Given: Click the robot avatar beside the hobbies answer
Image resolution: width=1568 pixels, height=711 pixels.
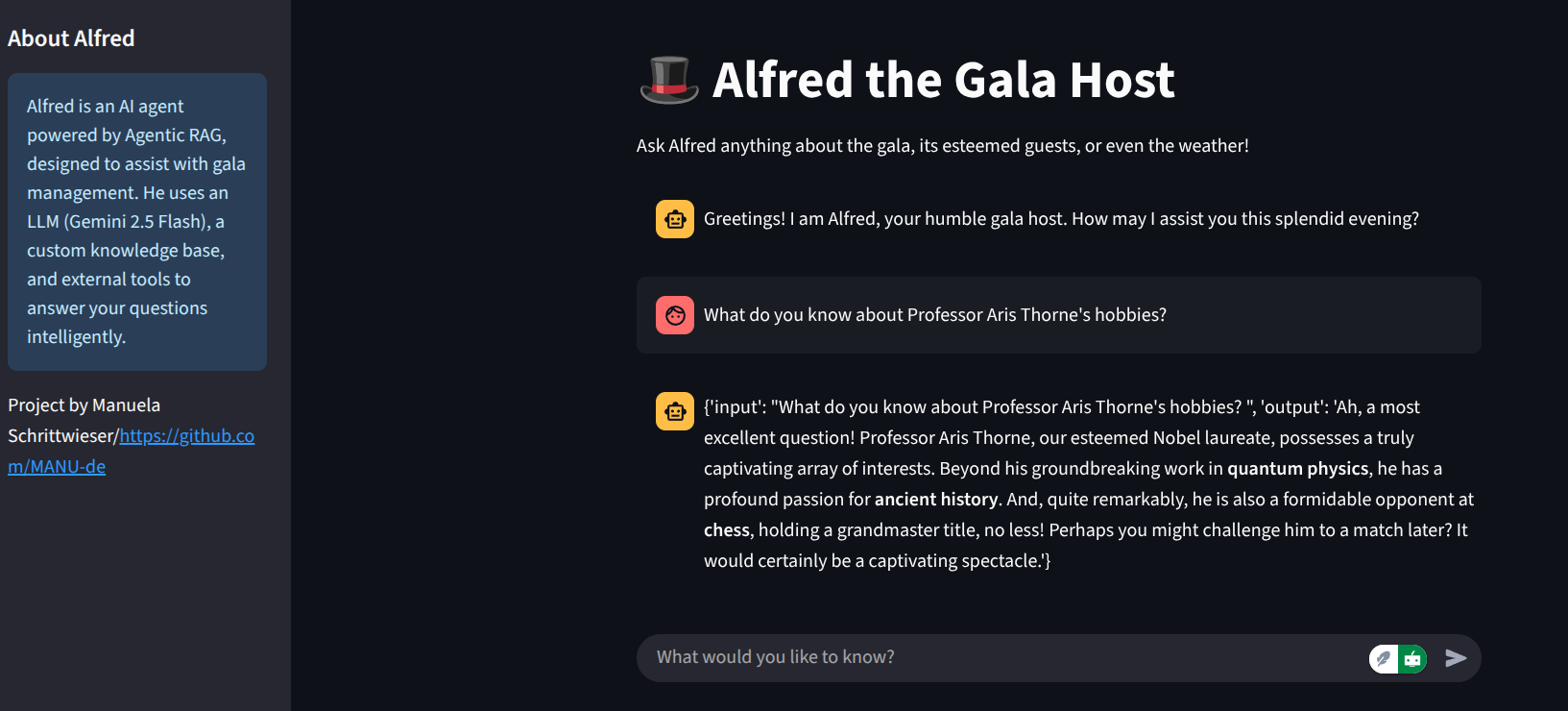Looking at the screenshot, I should tap(675, 411).
